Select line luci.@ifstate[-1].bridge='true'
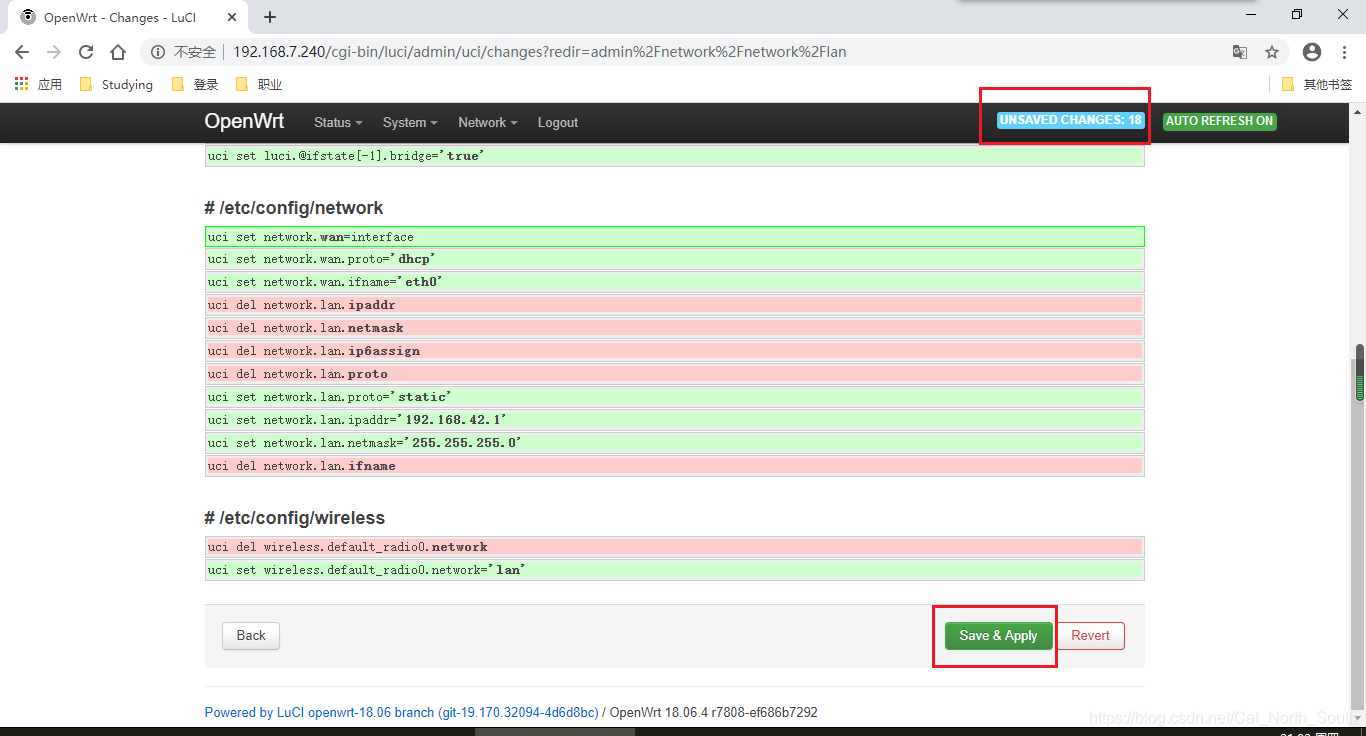This screenshot has height=736, width=1366. coord(675,156)
